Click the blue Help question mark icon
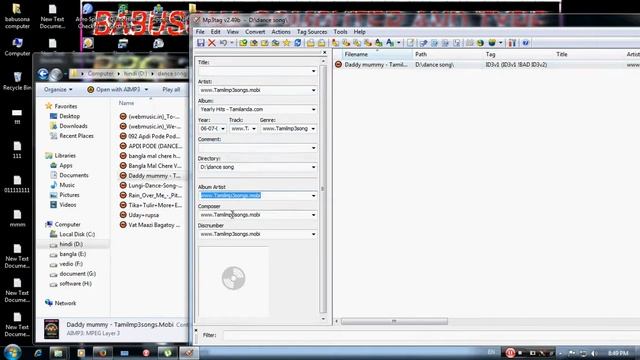Image resolution: width=640 pixels, height=360 pixels. pyautogui.click(x=525, y=43)
